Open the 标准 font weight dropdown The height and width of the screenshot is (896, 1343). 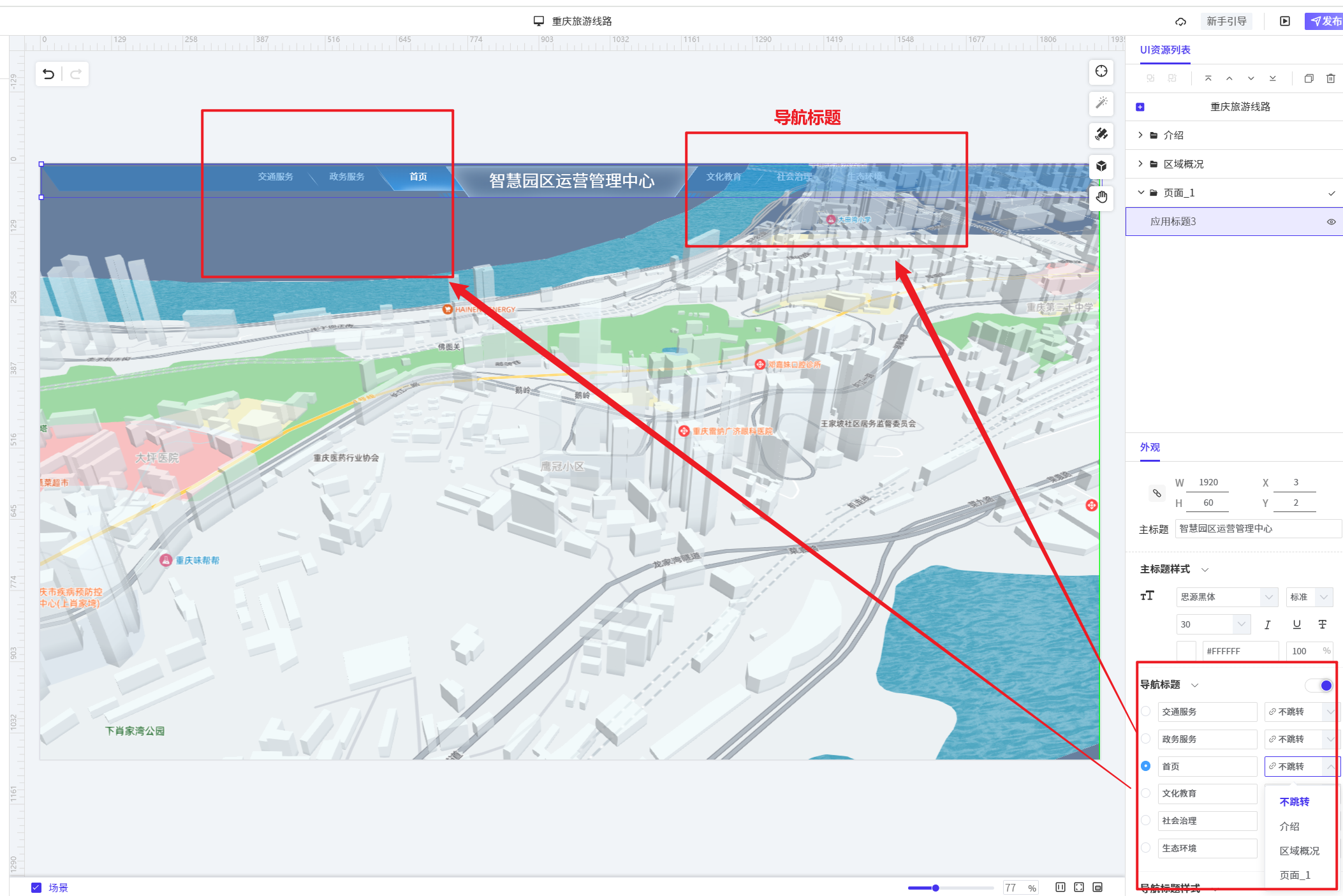click(1310, 597)
